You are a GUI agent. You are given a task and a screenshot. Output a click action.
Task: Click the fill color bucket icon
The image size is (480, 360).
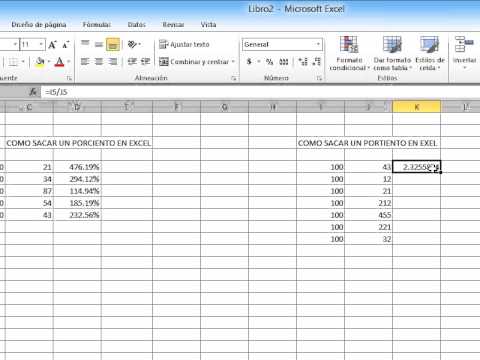coord(40,62)
